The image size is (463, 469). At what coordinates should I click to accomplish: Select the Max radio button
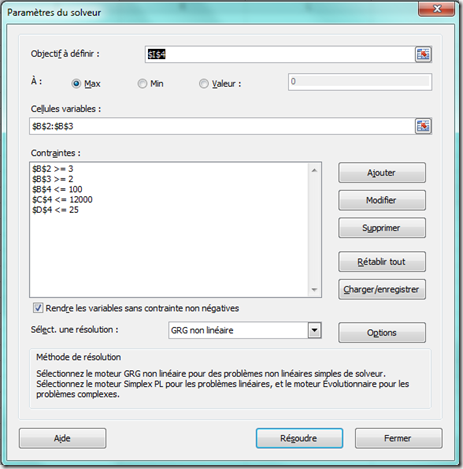pyautogui.click(x=76, y=83)
